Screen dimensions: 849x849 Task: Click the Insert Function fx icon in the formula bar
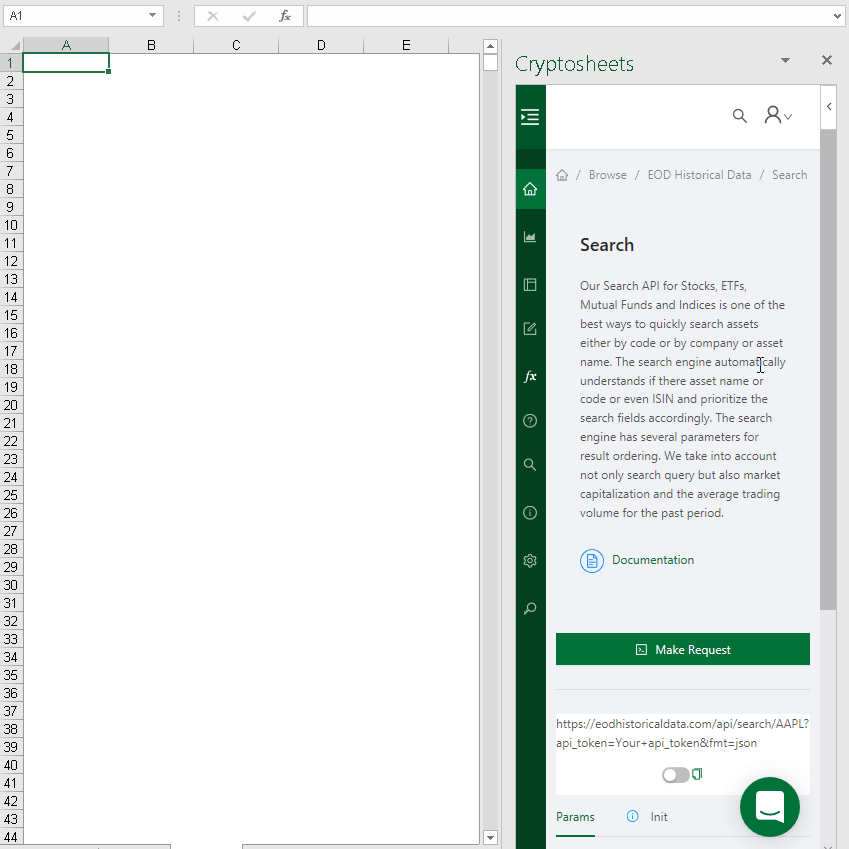[285, 16]
